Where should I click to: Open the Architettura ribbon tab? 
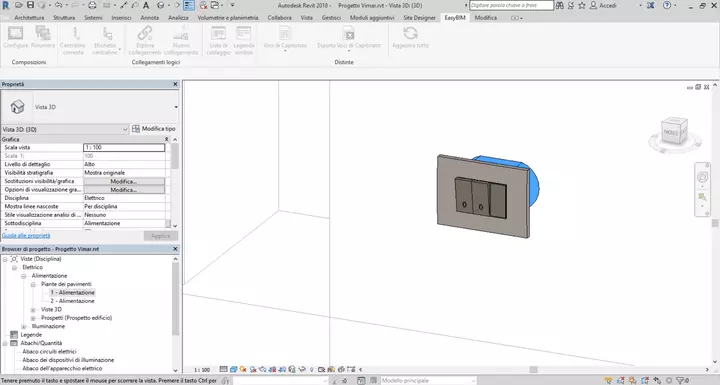point(29,17)
